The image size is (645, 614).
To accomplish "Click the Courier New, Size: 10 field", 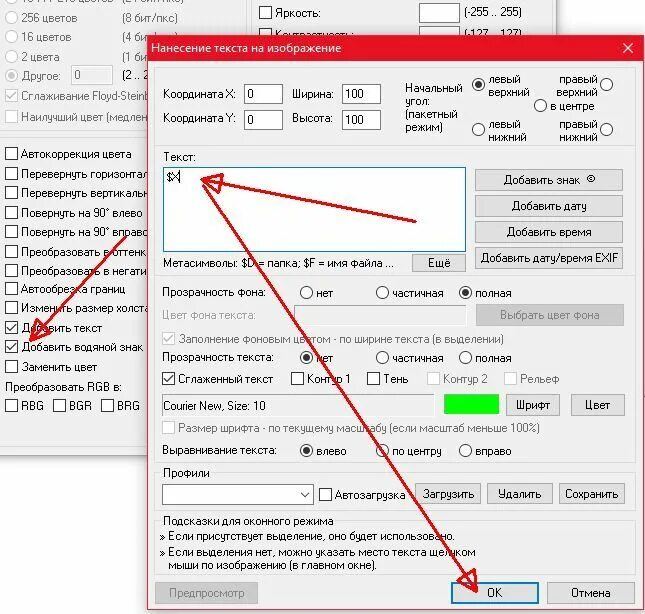I will click(x=298, y=405).
